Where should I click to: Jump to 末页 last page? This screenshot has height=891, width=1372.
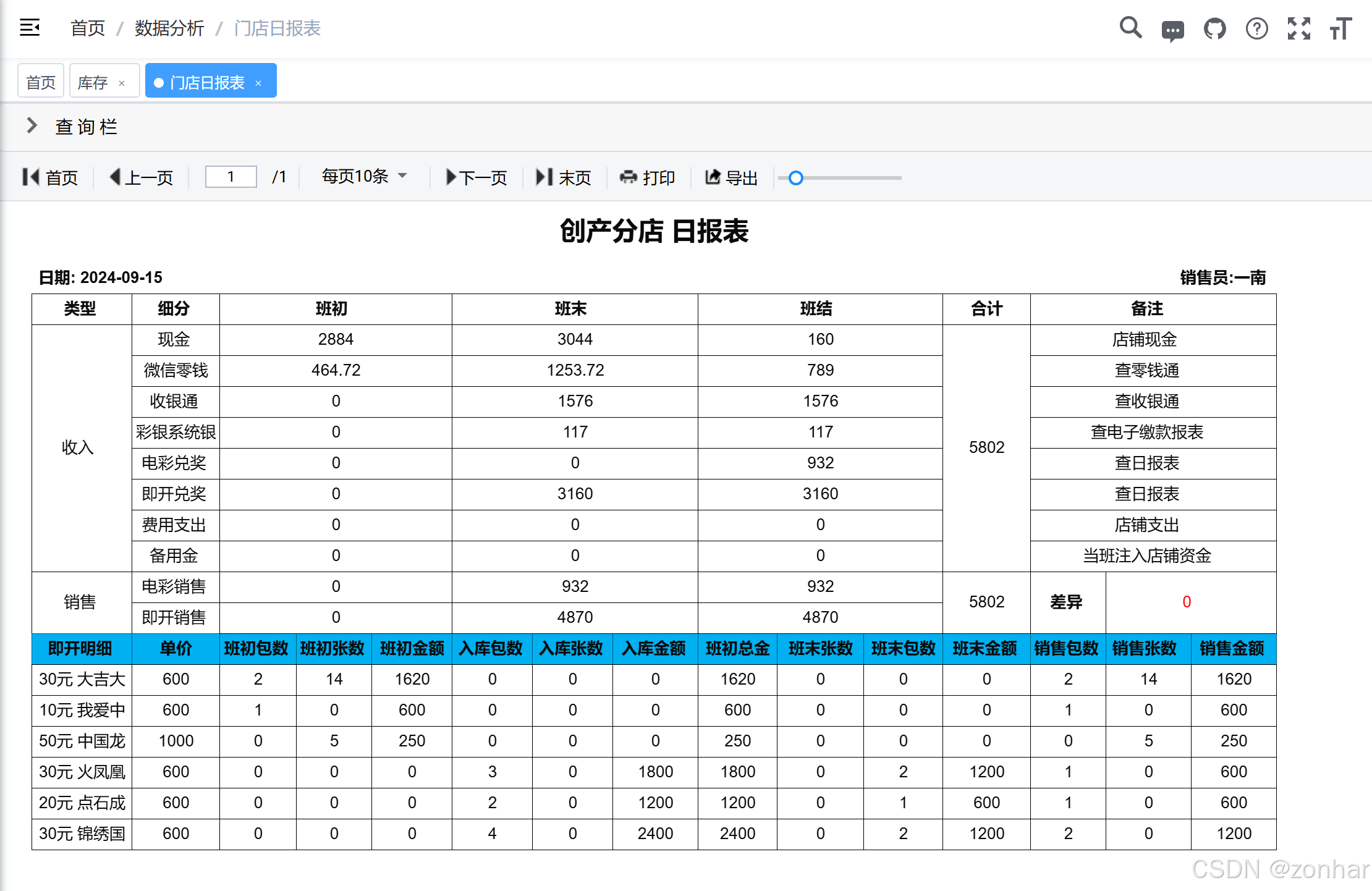click(x=563, y=178)
